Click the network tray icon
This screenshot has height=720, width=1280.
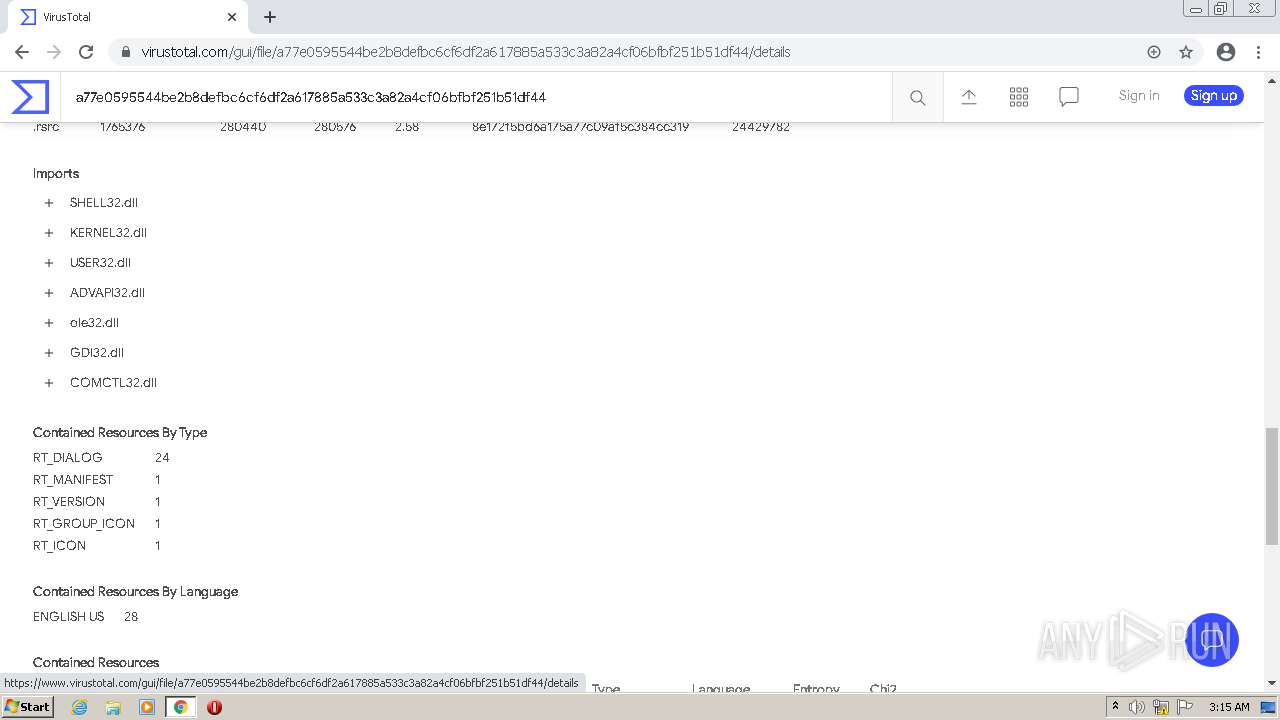click(x=1161, y=707)
